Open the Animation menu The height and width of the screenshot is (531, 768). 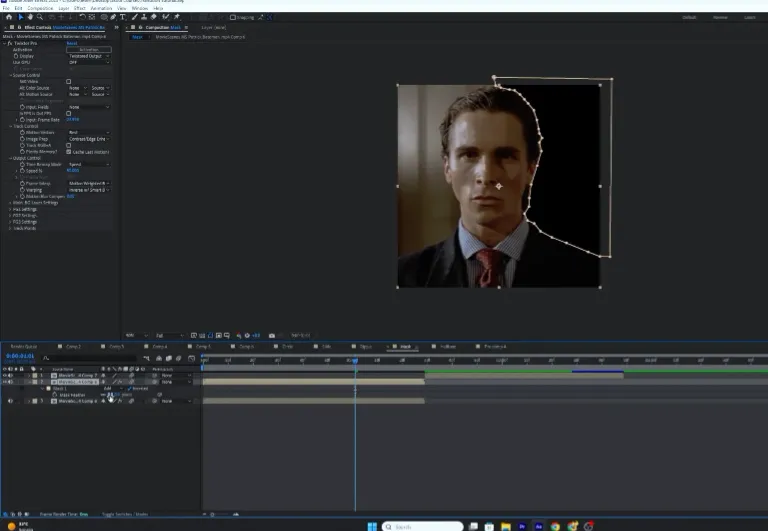pos(101,8)
